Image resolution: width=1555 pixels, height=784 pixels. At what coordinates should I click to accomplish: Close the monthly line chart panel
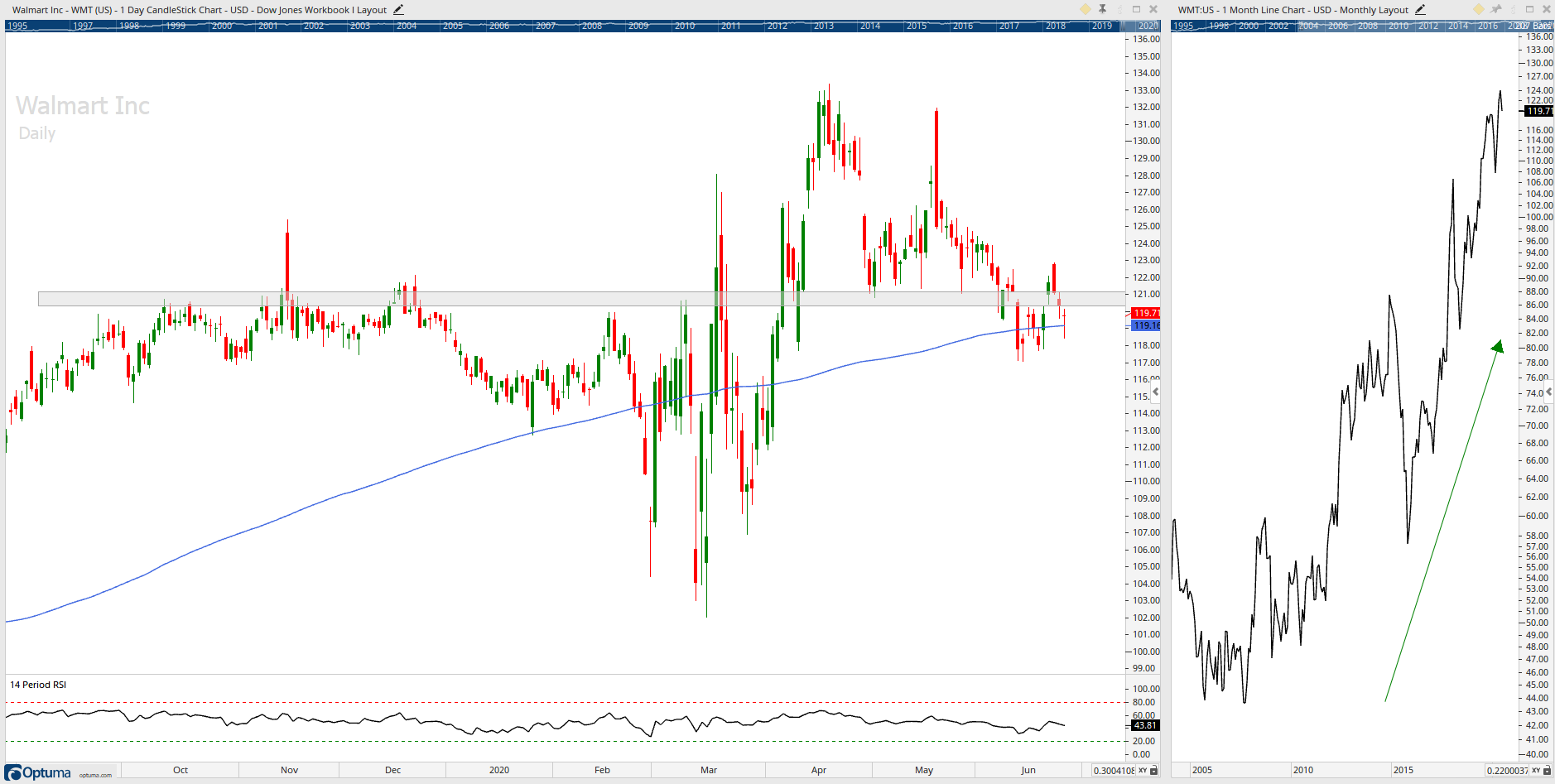[1547, 9]
